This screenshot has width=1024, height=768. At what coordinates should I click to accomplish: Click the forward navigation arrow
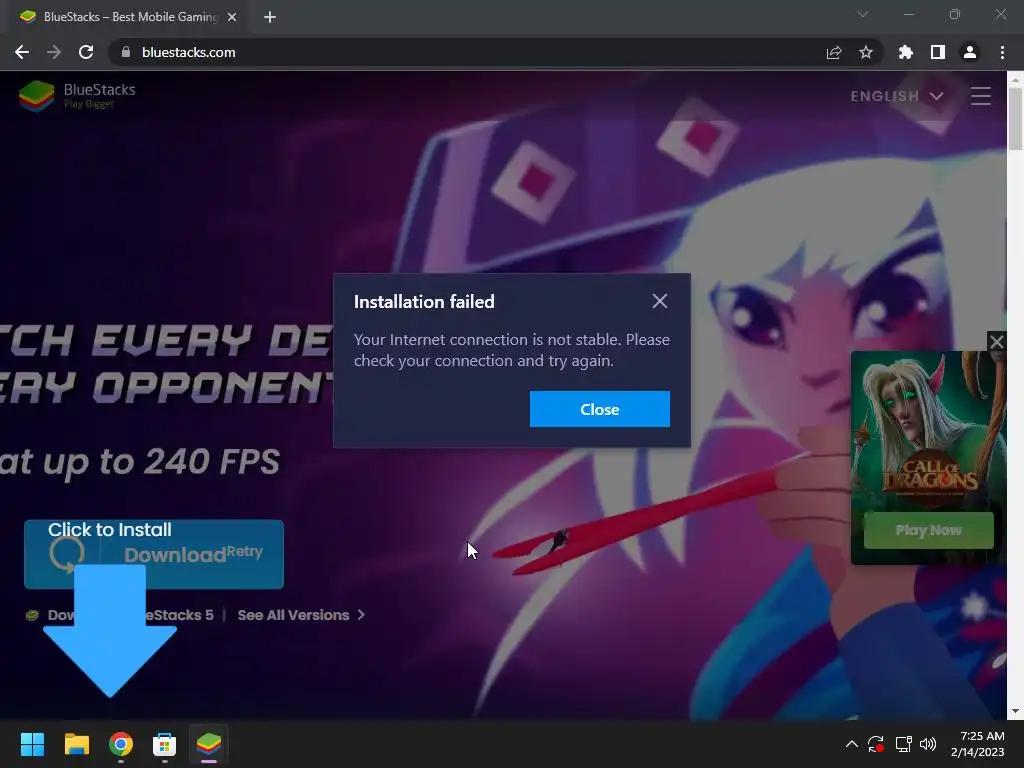(54, 52)
